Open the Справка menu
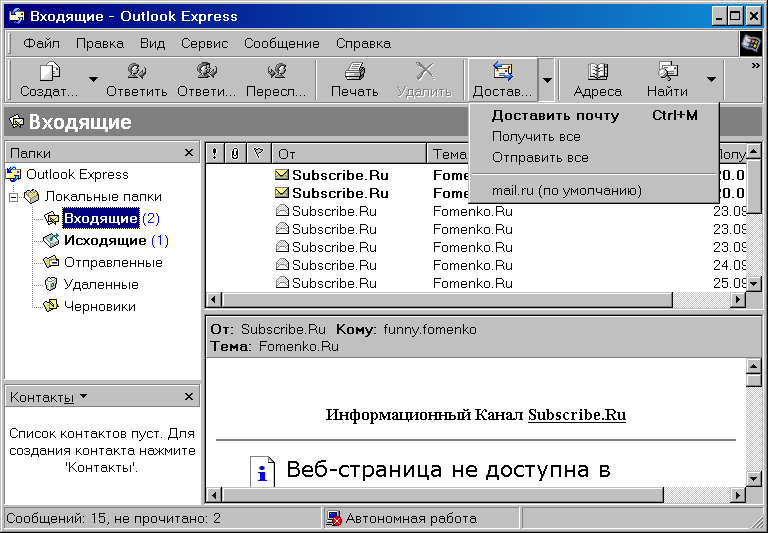This screenshot has height=533, width=768. (x=363, y=44)
